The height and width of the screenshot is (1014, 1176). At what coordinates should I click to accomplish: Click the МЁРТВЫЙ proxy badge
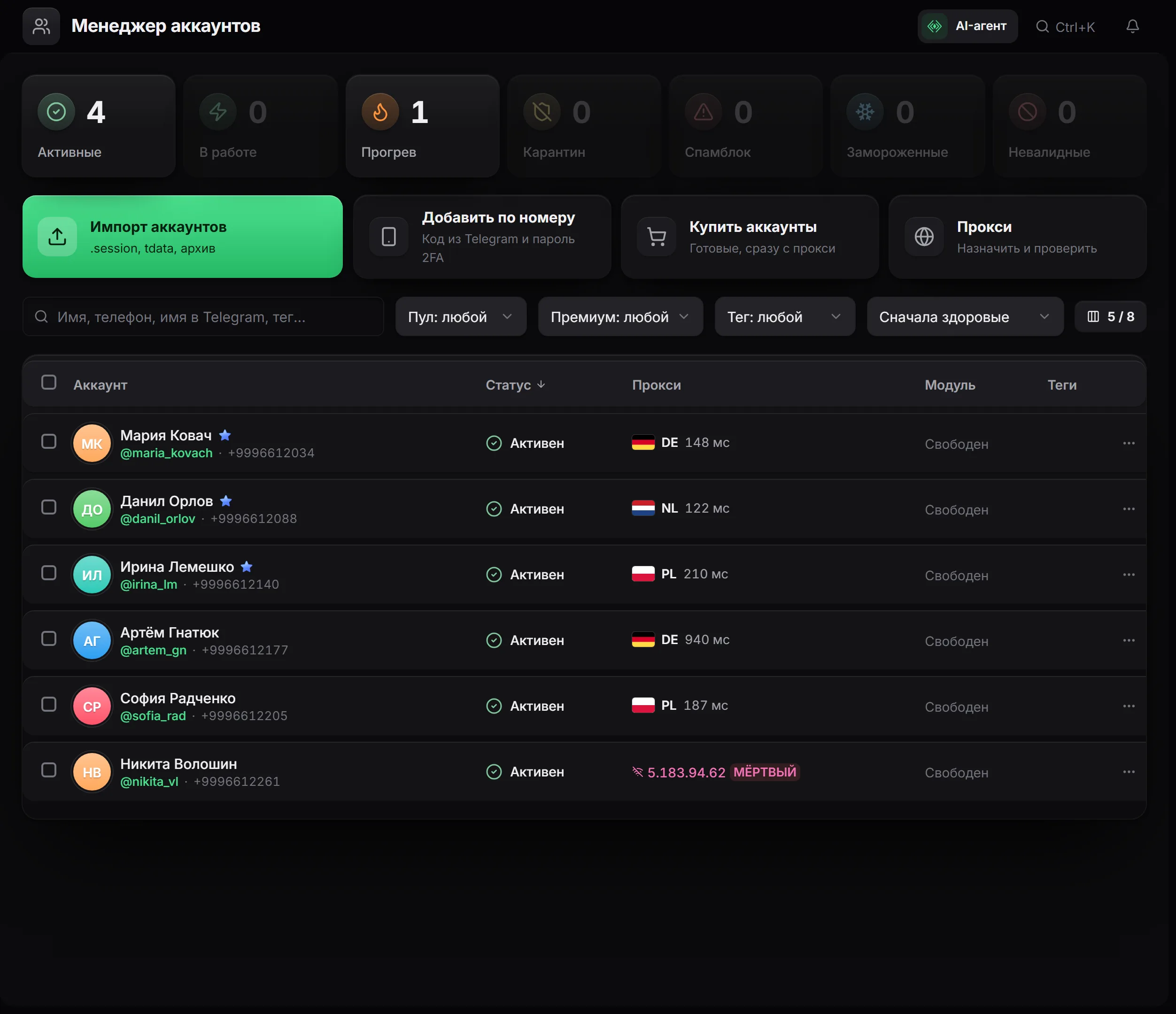765,772
